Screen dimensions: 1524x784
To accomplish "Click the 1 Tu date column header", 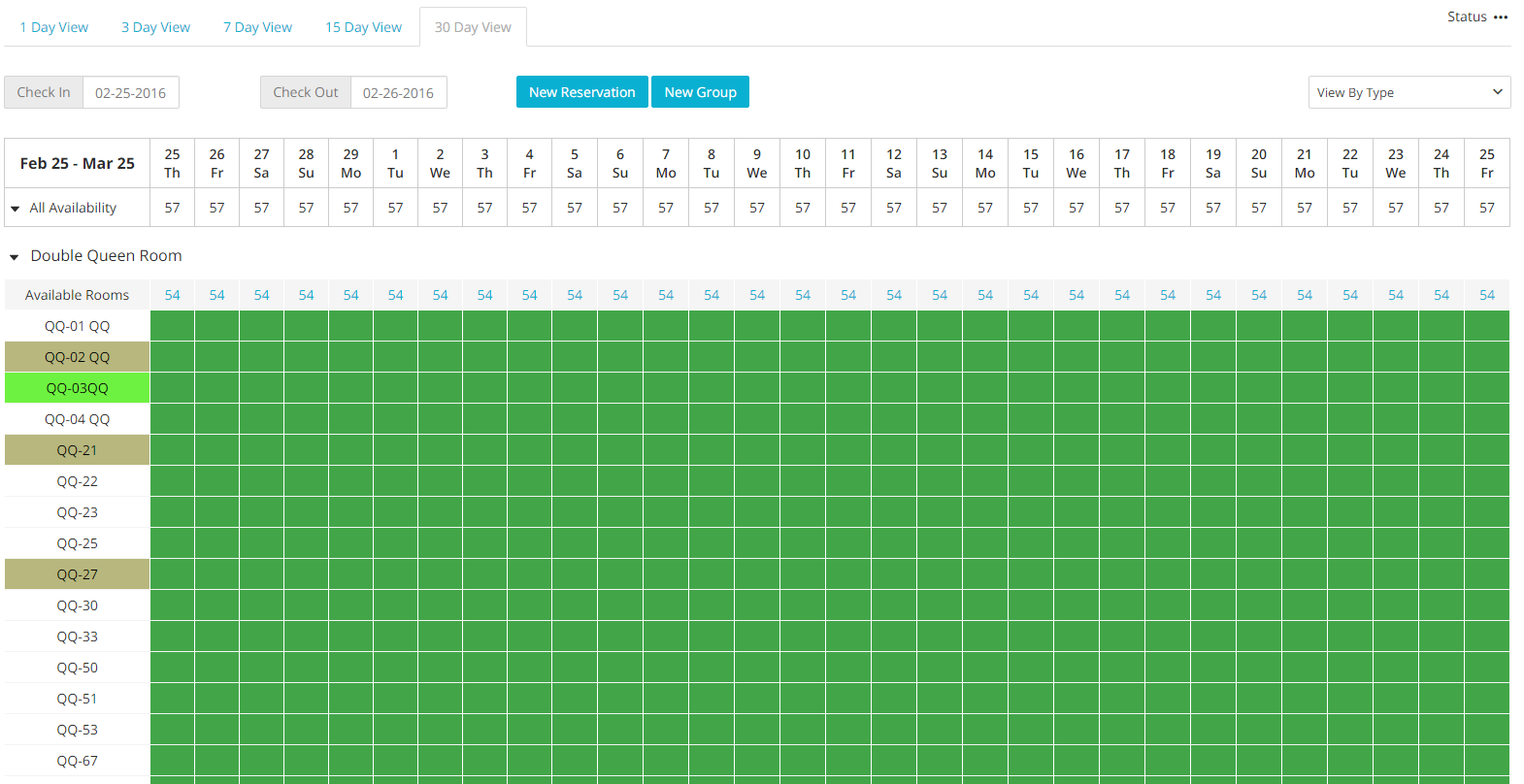I will click(395, 163).
